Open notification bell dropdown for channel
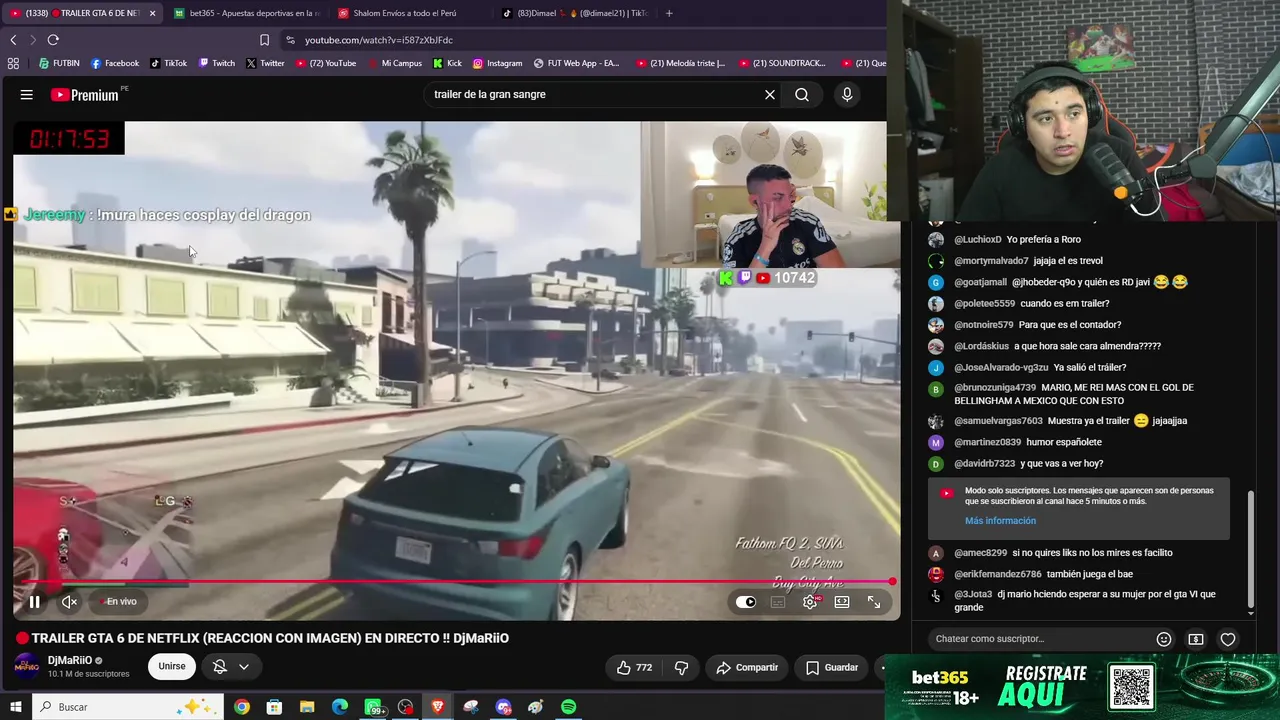 tap(231, 667)
